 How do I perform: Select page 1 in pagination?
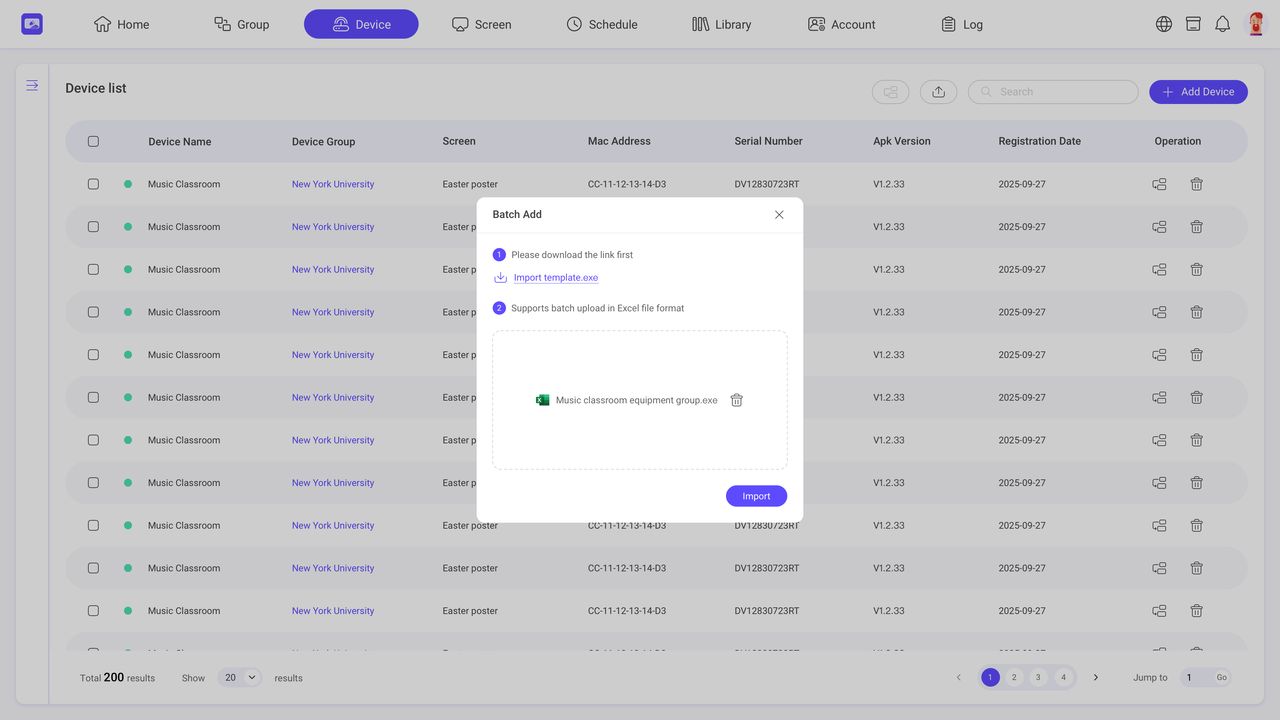pos(990,677)
